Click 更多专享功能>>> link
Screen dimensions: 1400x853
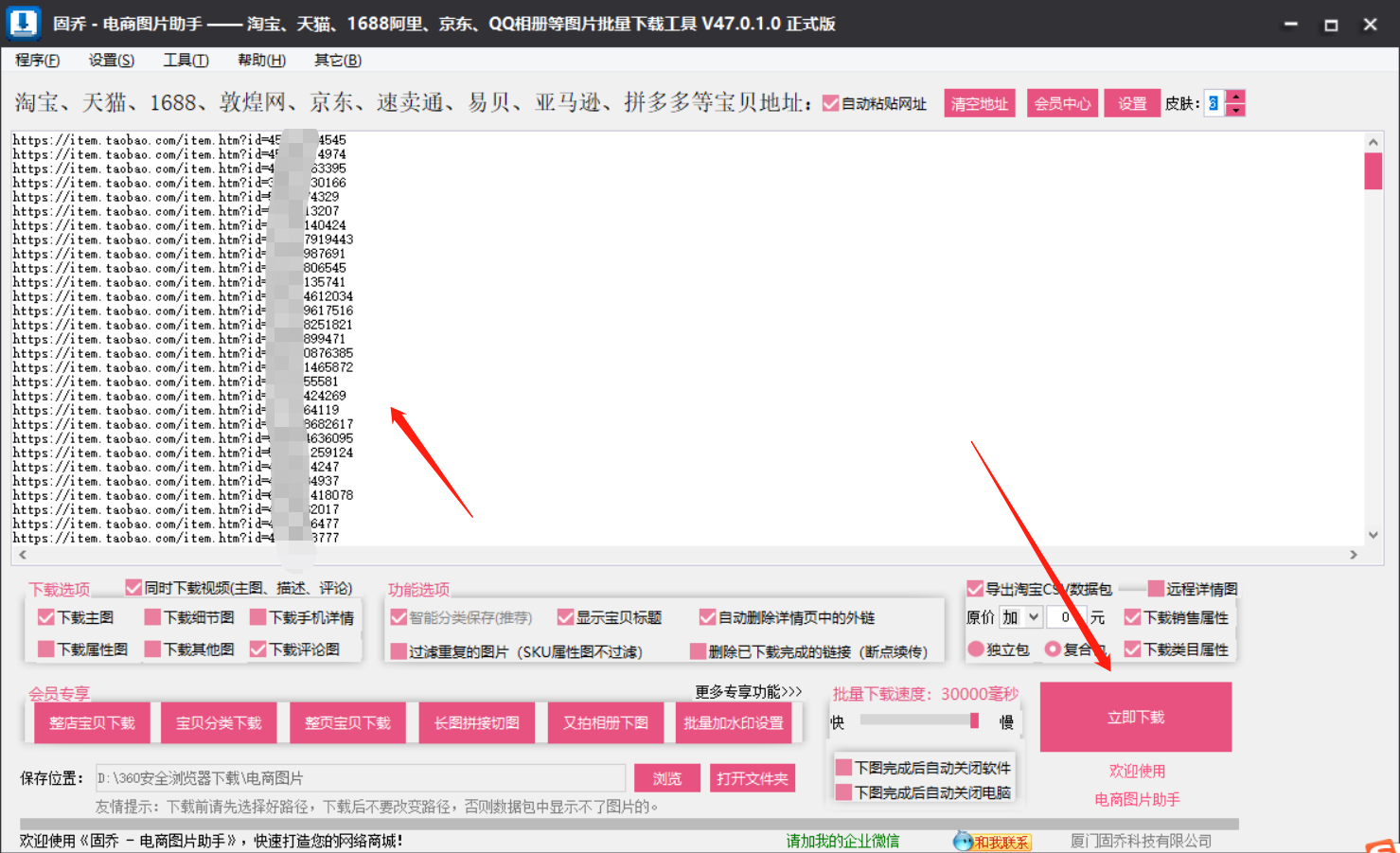pos(748,692)
